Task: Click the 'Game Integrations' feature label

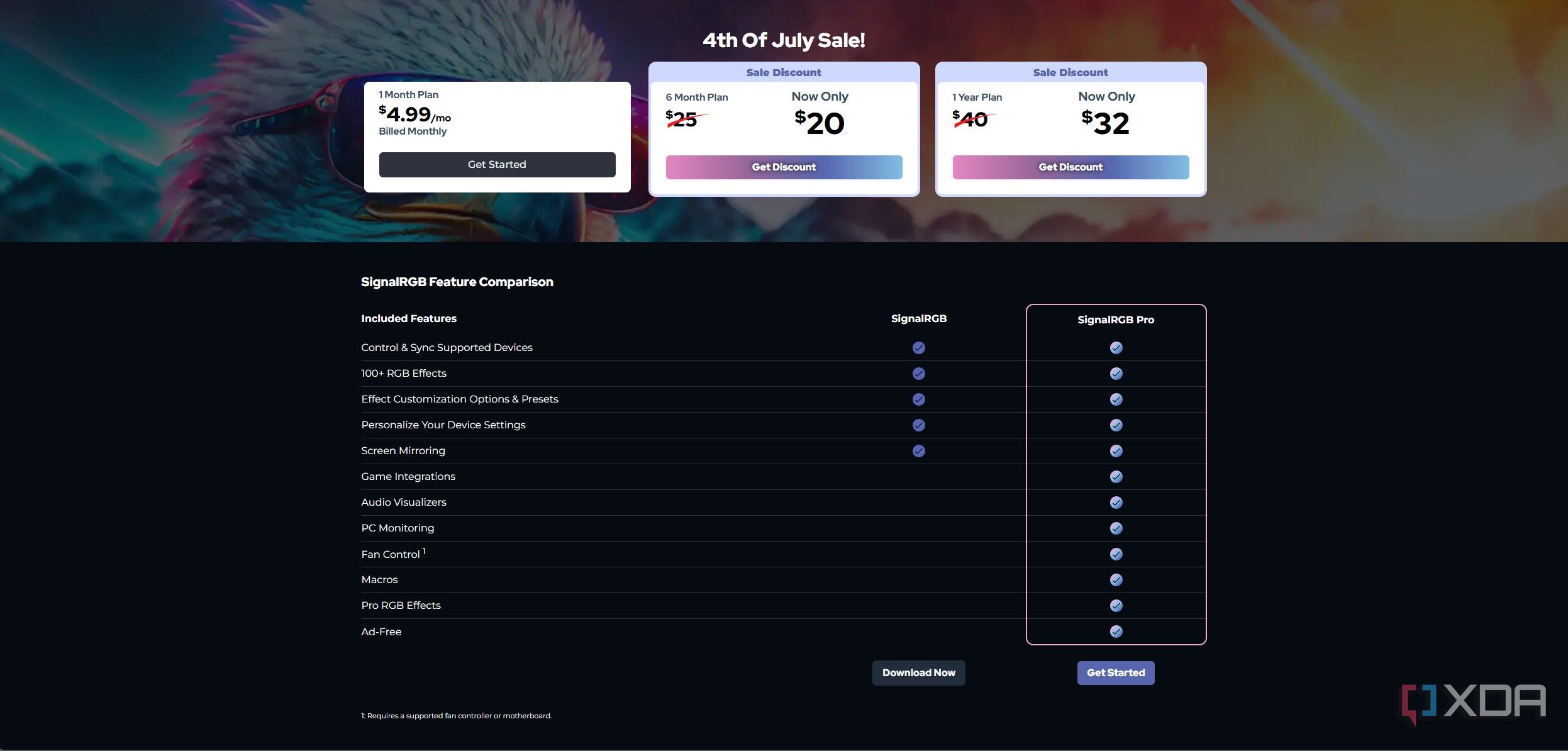Action: [408, 477]
